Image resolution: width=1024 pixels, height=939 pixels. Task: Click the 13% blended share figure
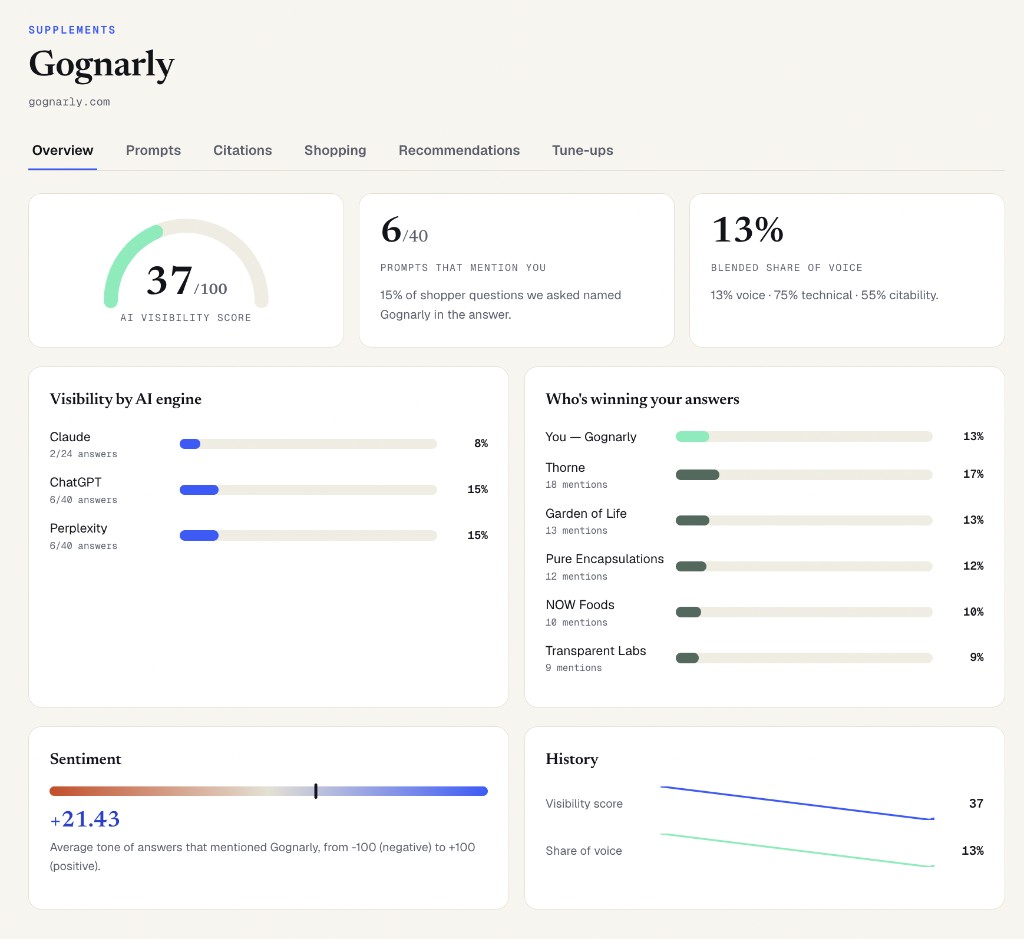[x=747, y=230]
